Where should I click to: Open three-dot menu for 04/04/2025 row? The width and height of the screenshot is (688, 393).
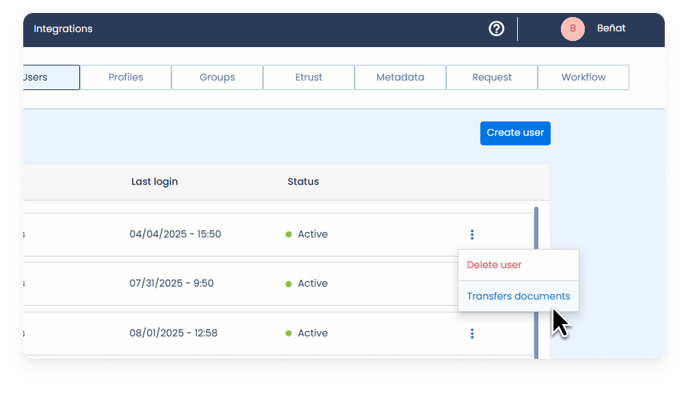click(x=472, y=235)
